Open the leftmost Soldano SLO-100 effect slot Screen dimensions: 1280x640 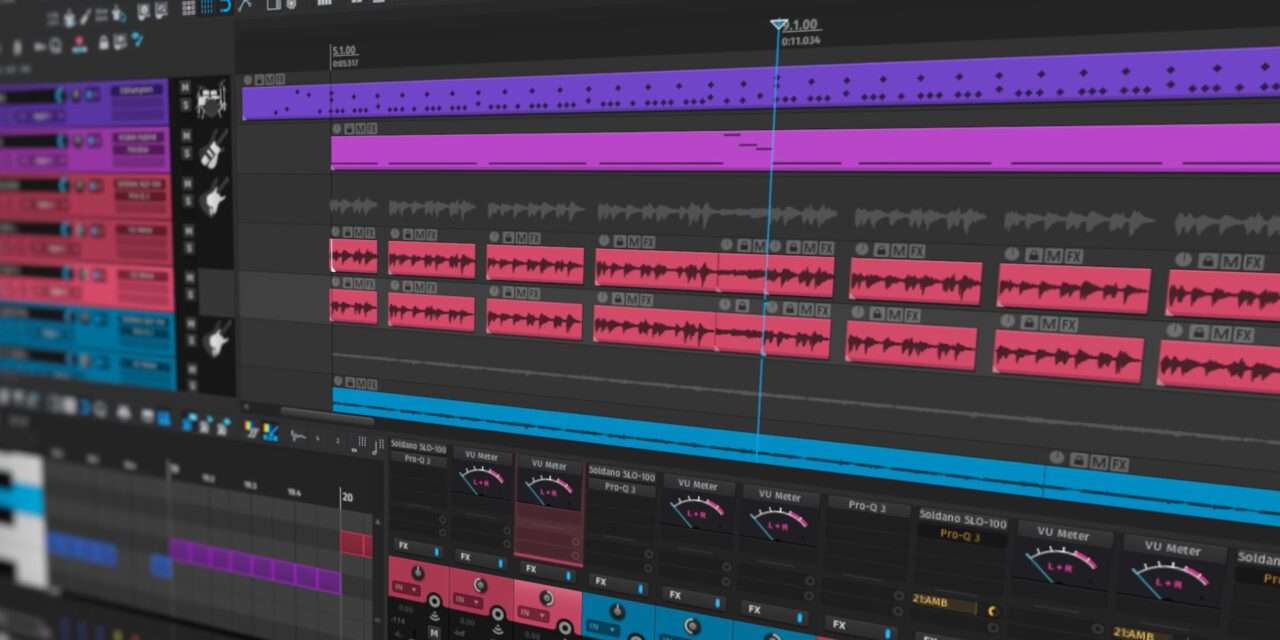click(x=418, y=446)
